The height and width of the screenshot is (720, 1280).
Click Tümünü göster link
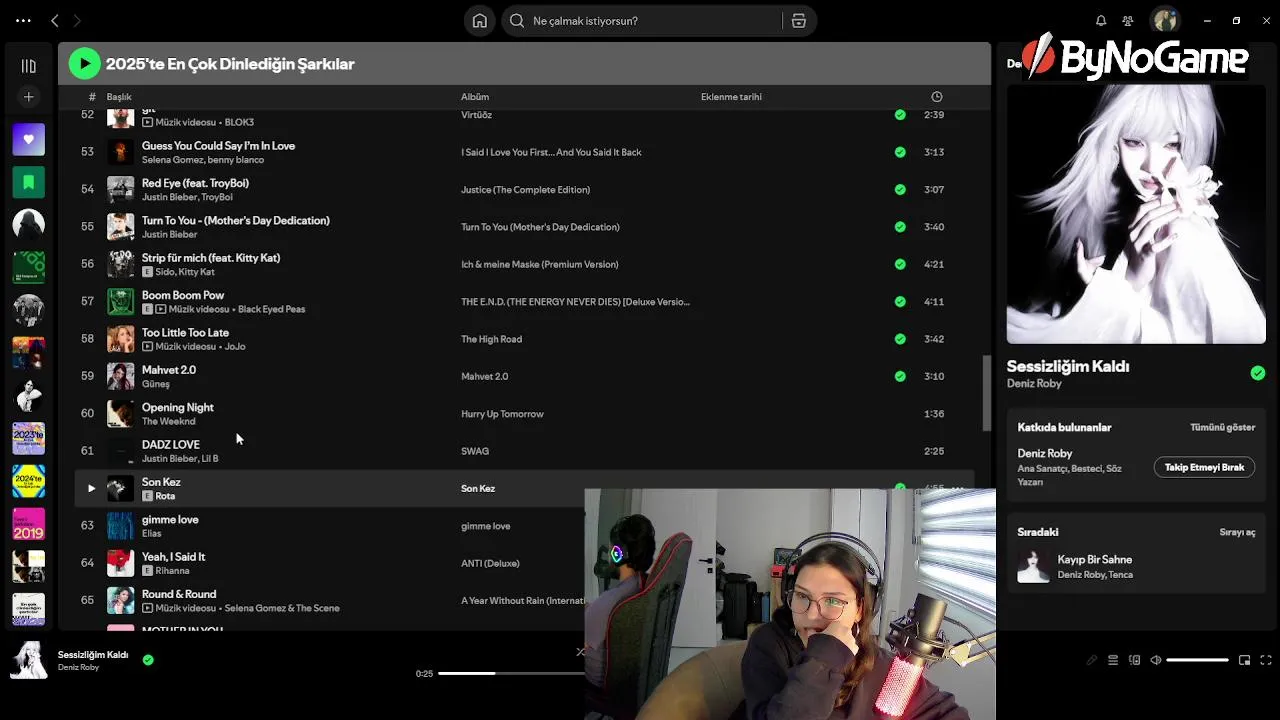pyautogui.click(x=1222, y=427)
